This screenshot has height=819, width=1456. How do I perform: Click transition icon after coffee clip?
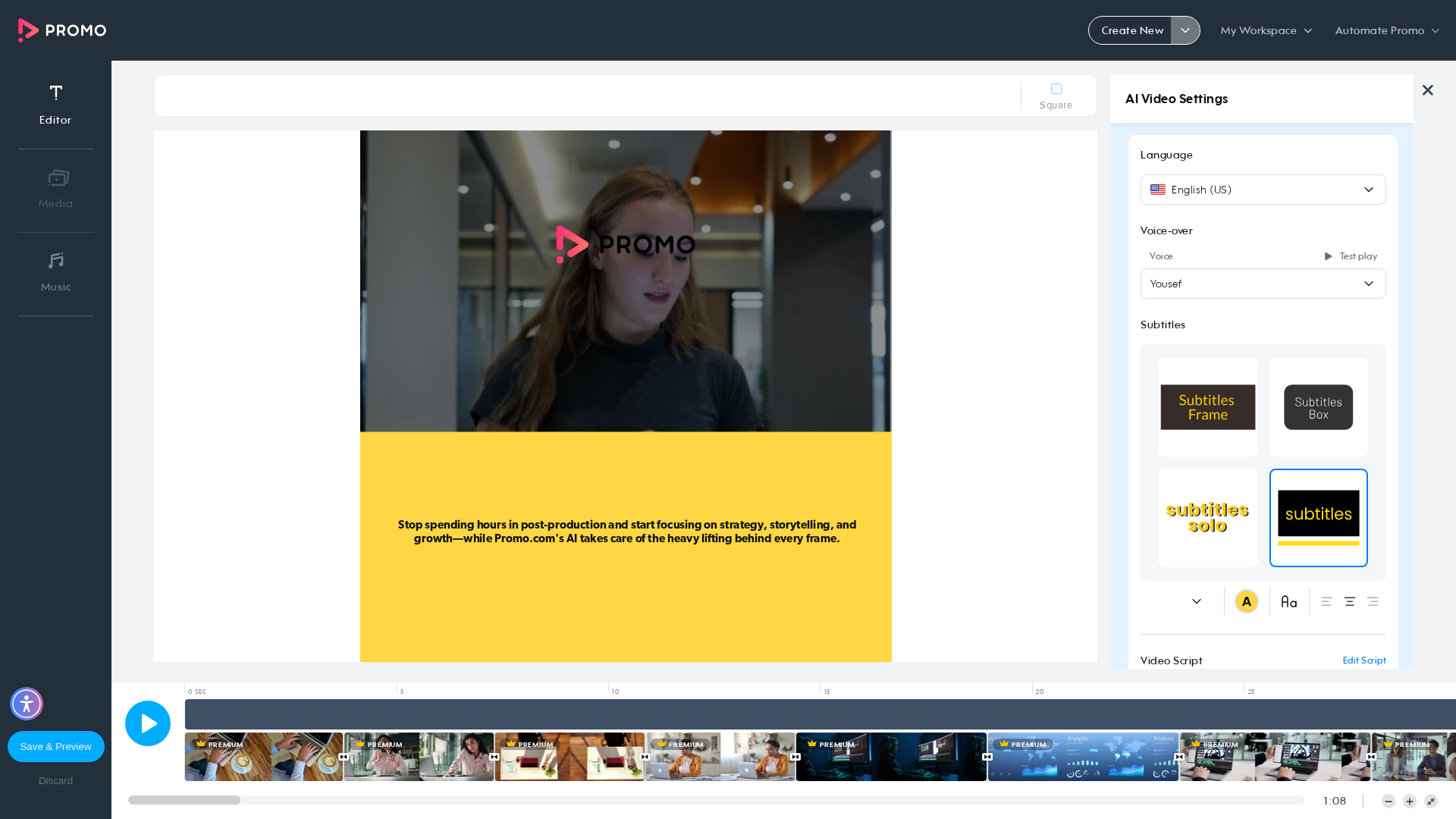[x=344, y=757]
